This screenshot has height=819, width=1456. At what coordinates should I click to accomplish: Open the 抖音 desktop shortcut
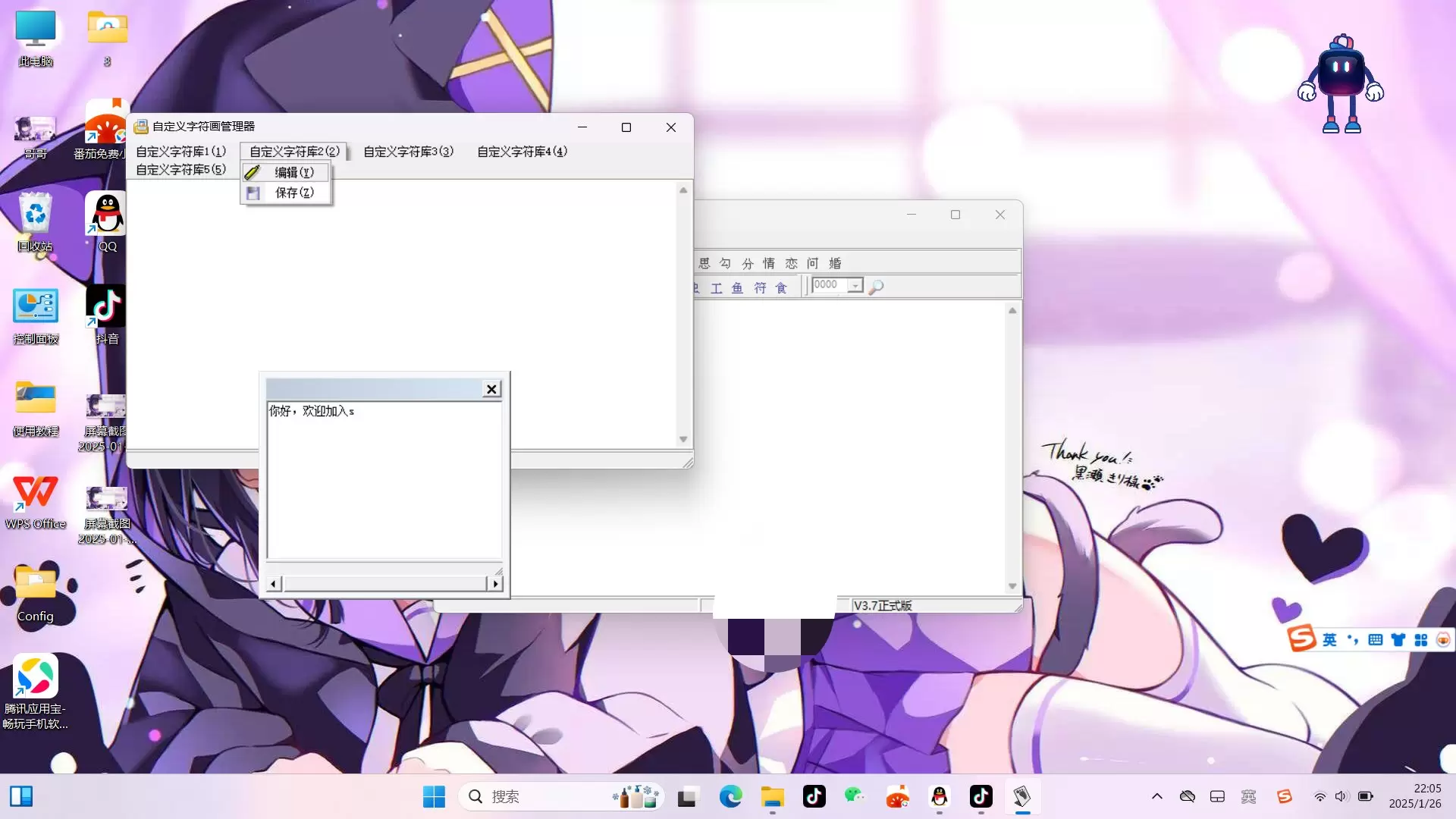point(107,315)
